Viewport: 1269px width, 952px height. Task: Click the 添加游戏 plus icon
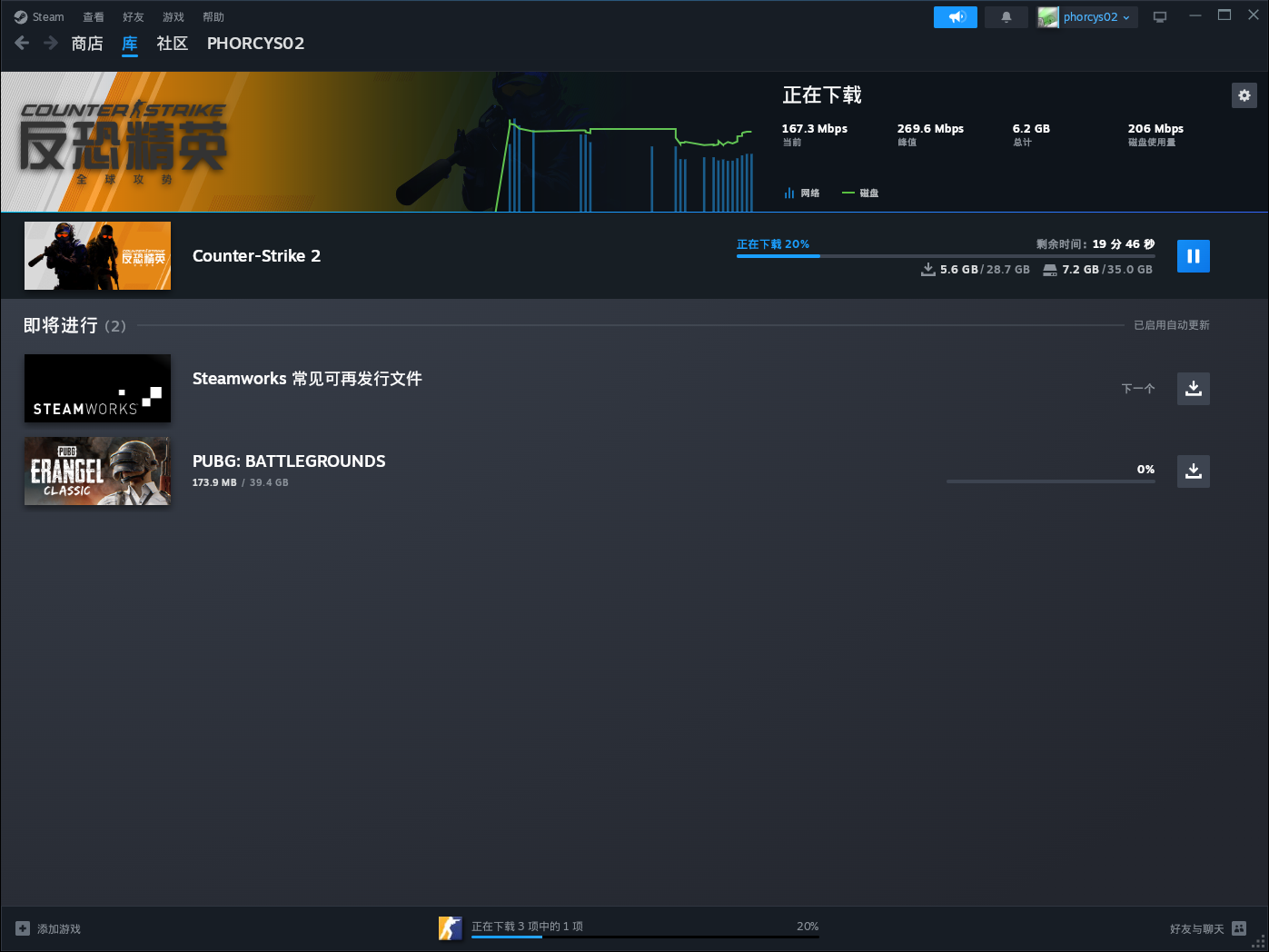pyautogui.click(x=23, y=928)
